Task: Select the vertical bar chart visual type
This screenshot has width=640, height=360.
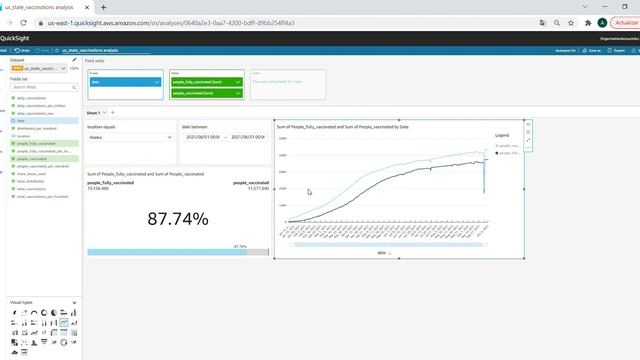Action: tap(73, 313)
